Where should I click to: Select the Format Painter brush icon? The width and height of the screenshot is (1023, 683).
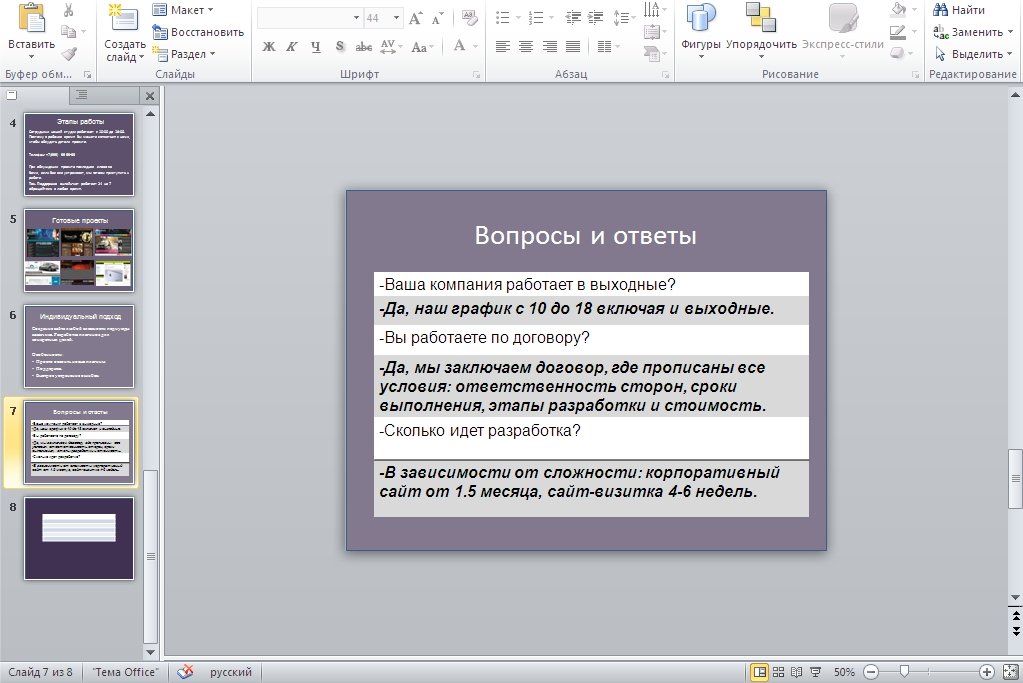coord(69,53)
